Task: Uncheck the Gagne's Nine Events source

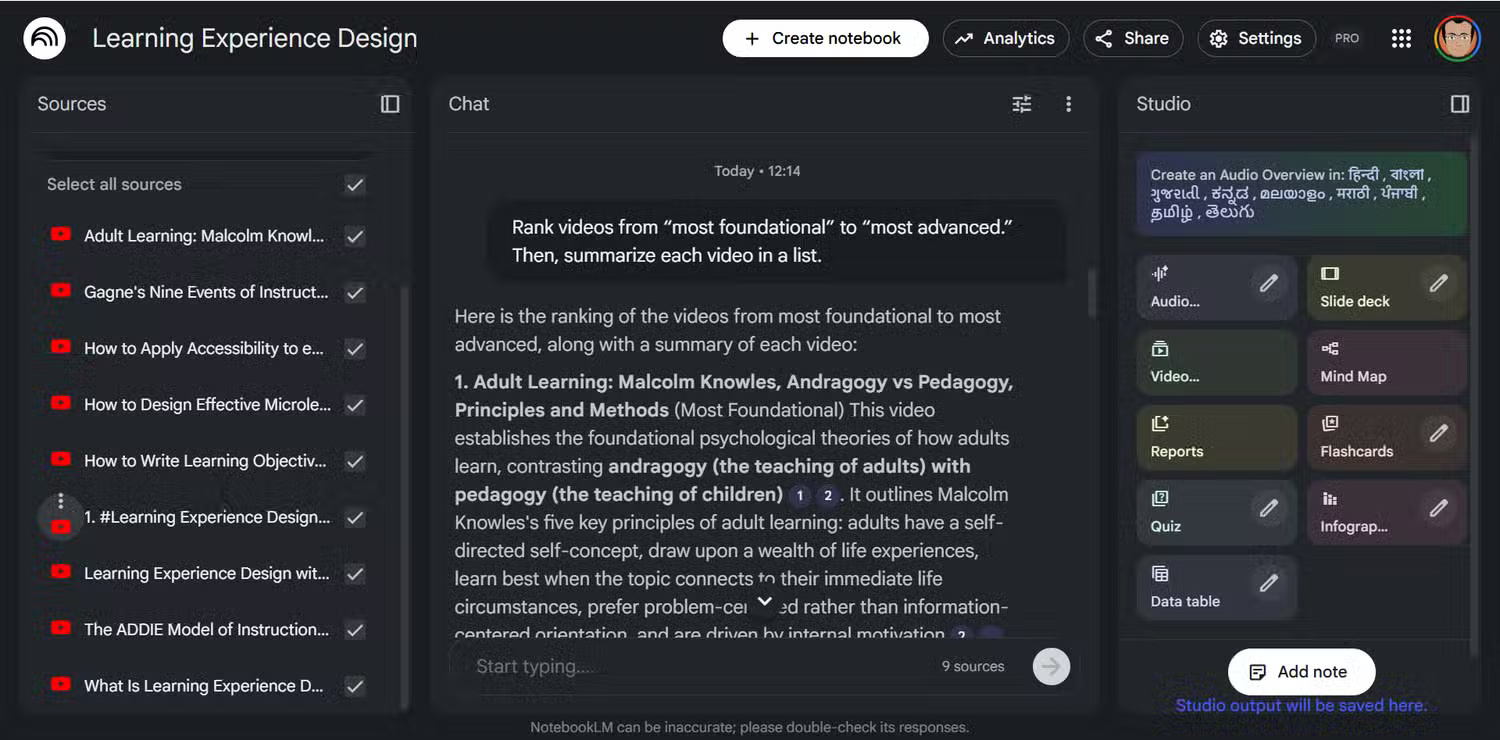Action: point(354,293)
